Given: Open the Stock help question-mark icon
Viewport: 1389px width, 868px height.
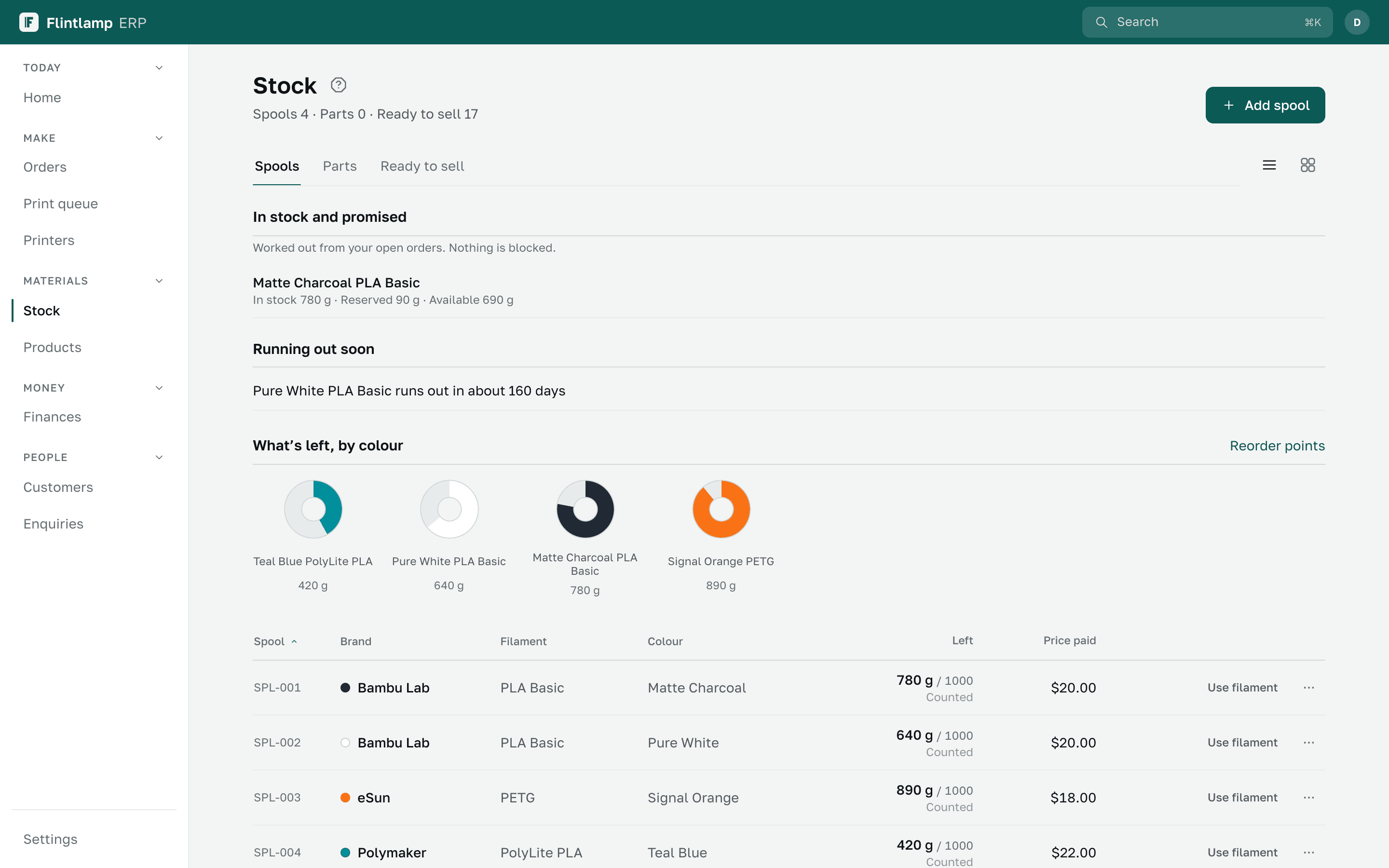Looking at the screenshot, I should click(x=339, y=85).
